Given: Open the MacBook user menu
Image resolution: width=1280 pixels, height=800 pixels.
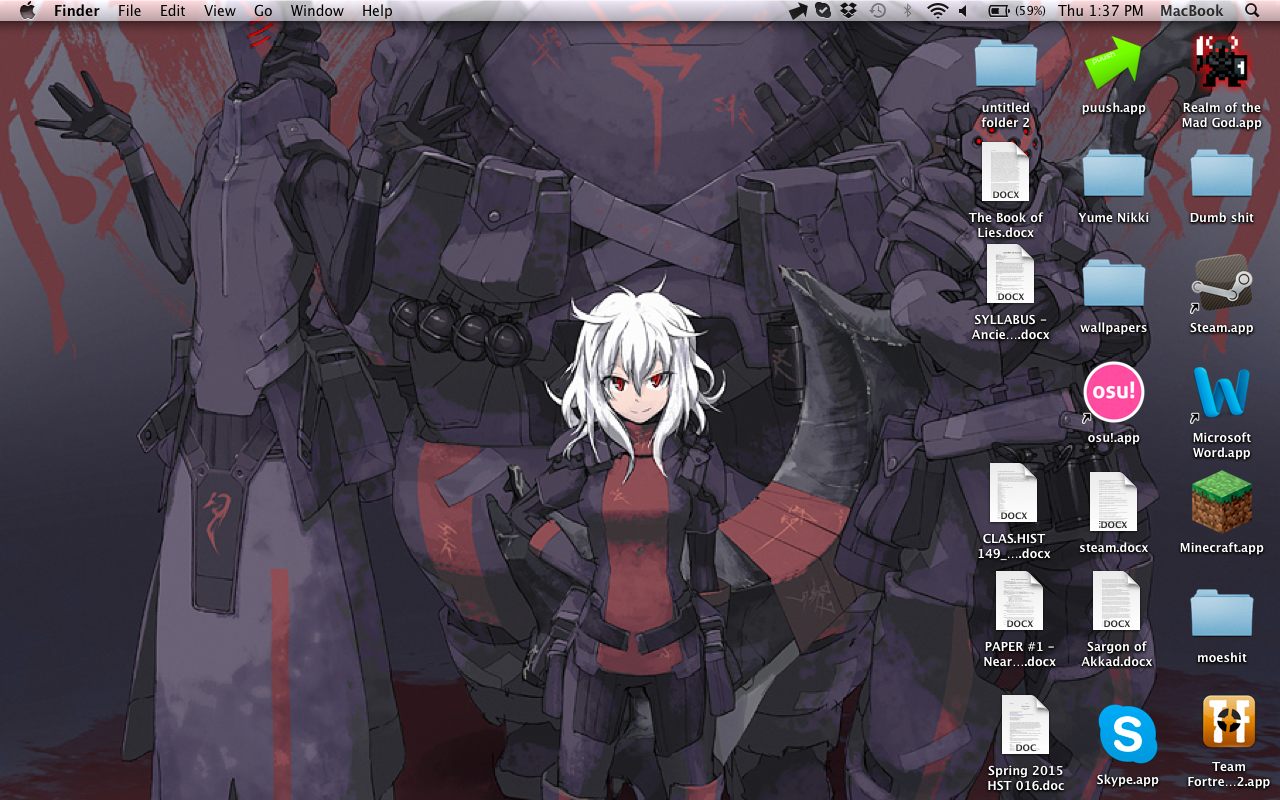Looking at the screenshot, I should point(1191,11).
